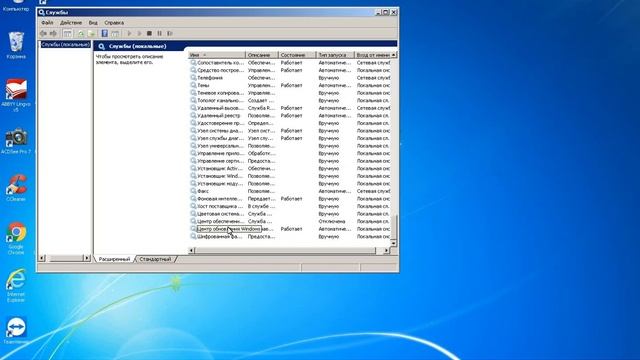The width and height of the screenshot is (640, 360).
Task: Open the Действие menu
Action: pos(71,23)
